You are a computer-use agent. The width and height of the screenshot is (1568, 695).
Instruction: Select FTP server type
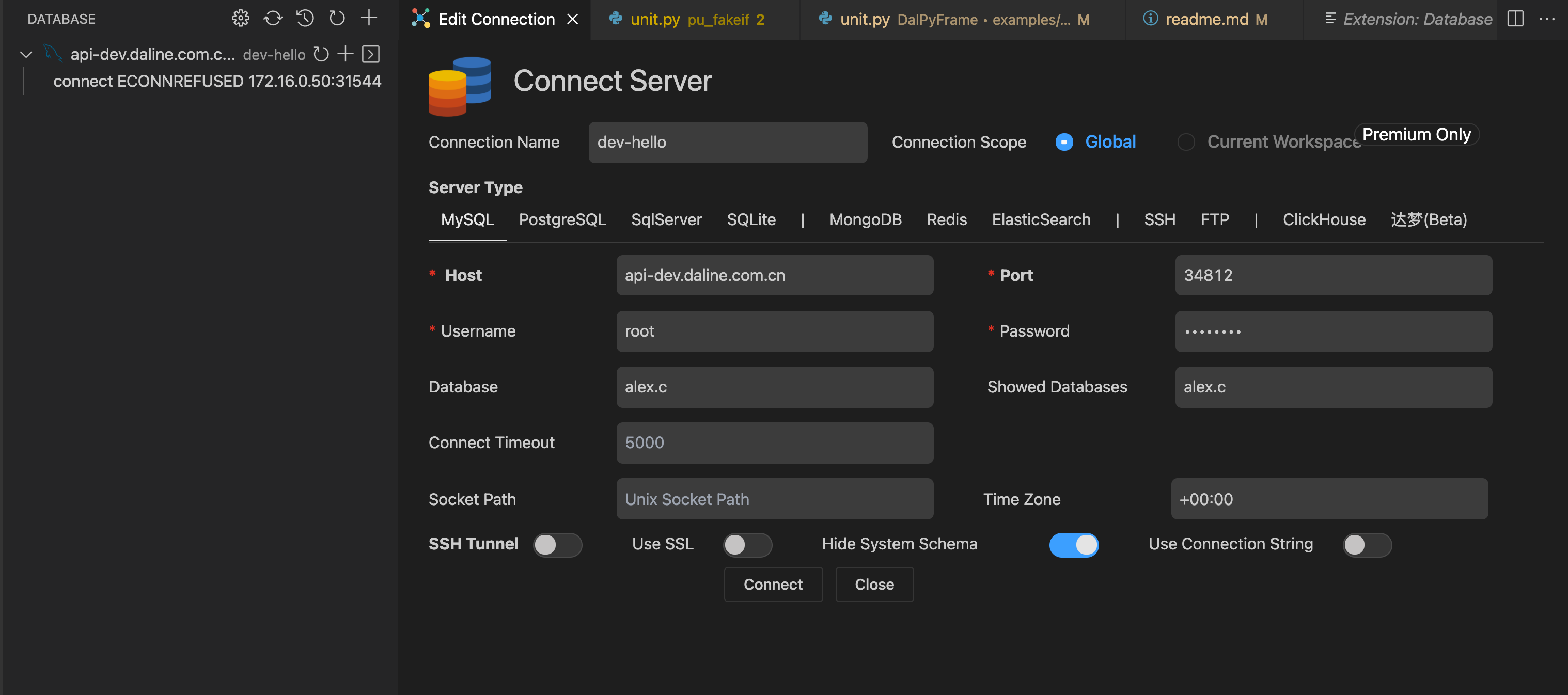click(1214, 219)
